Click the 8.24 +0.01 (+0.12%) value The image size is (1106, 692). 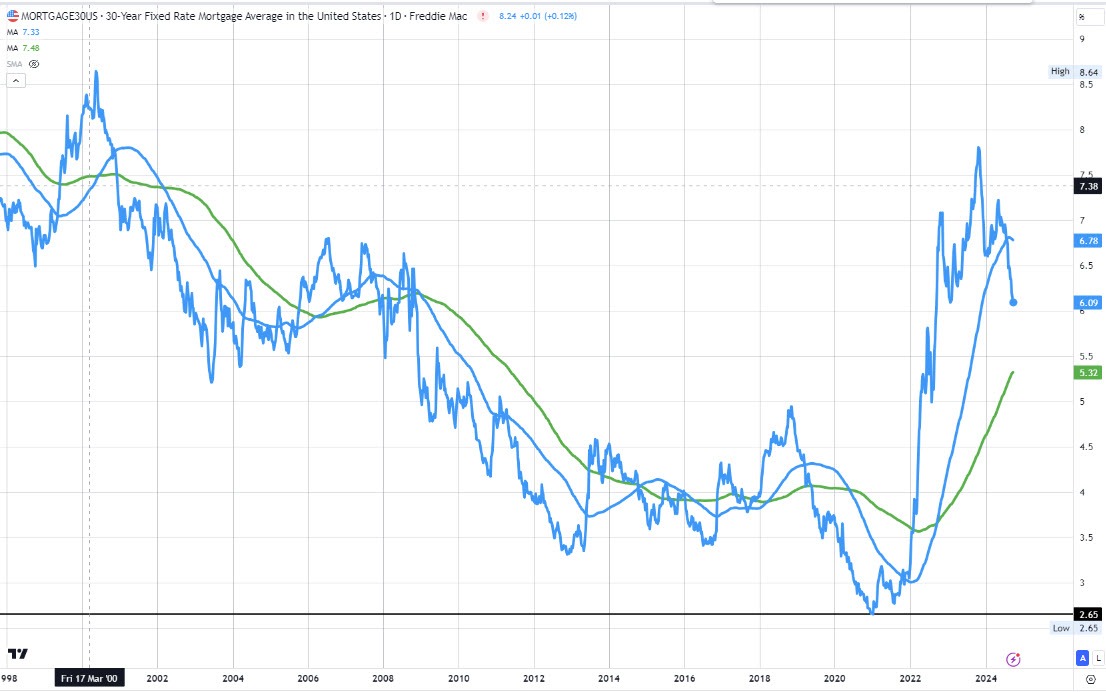point(537,16)
